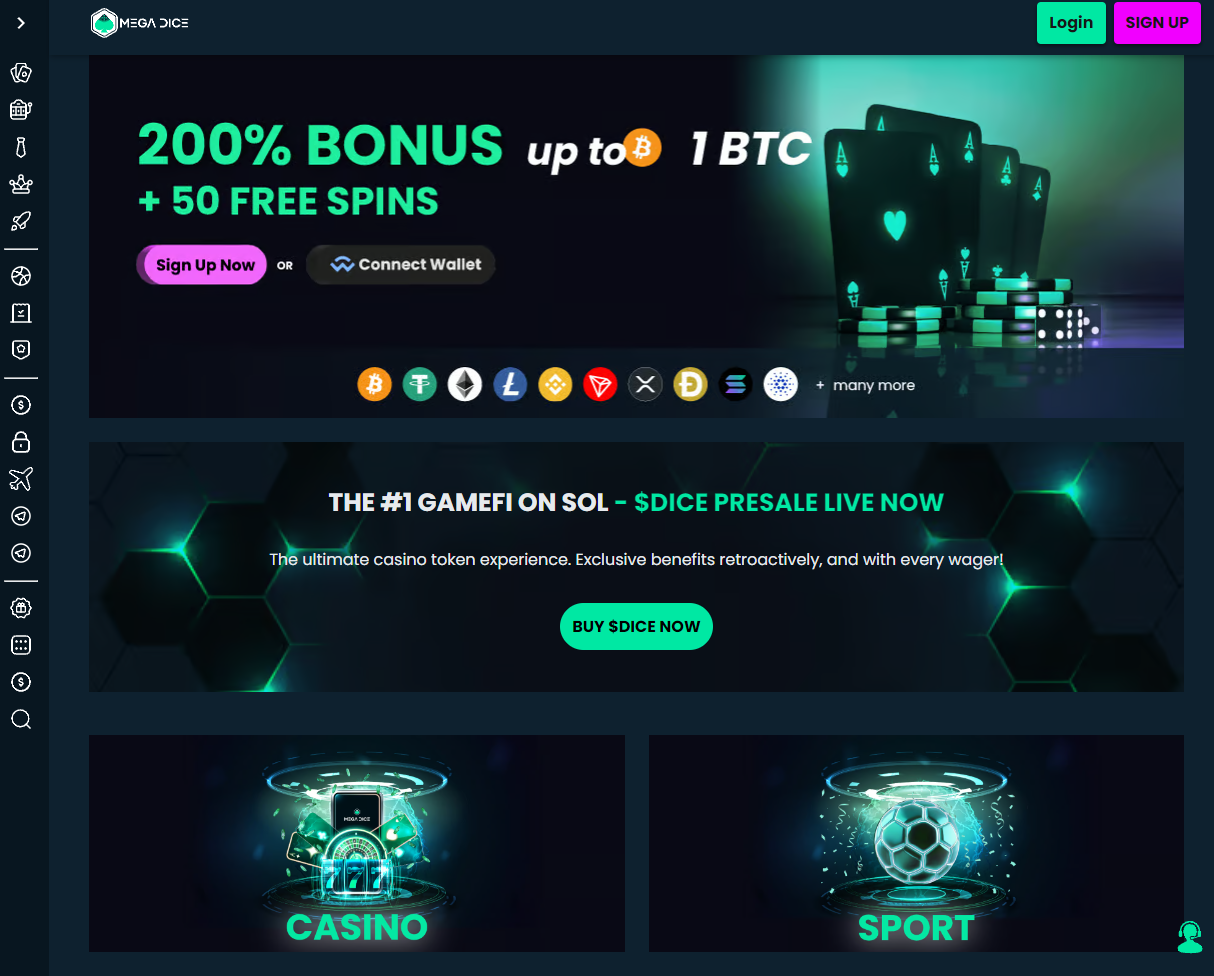Open the slot machine icon in sidebar
The width and height of the screenshot is (1214, 976).
point(21,110)
